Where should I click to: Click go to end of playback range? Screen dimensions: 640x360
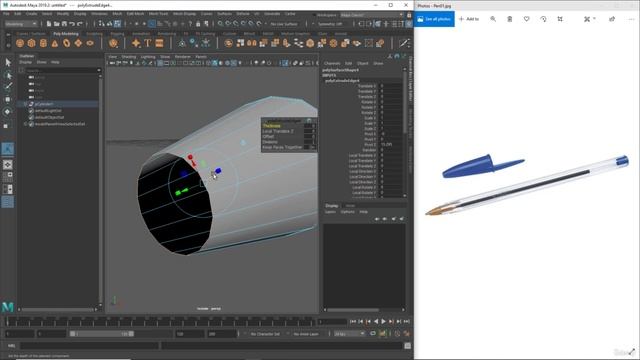point(407,322)
